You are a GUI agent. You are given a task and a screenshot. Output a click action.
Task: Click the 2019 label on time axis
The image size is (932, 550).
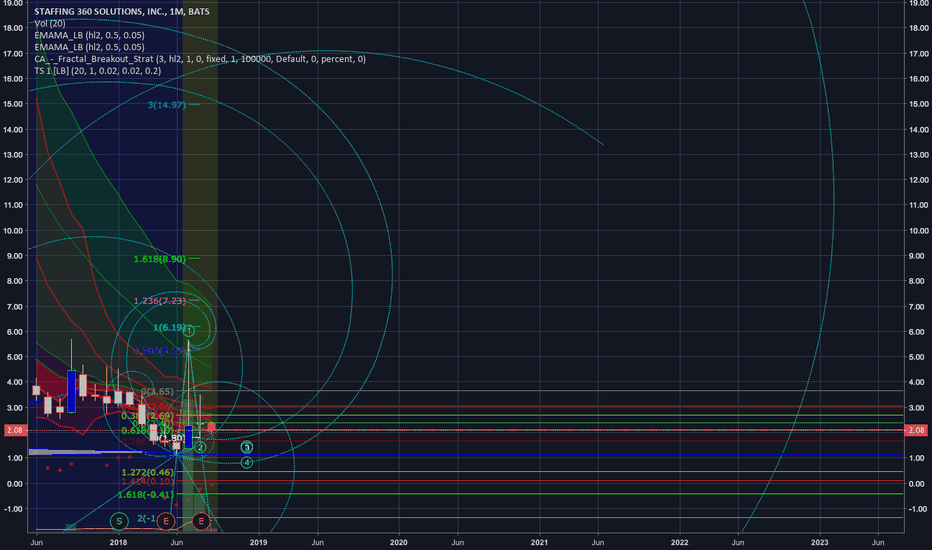click(x=259, y=542)
